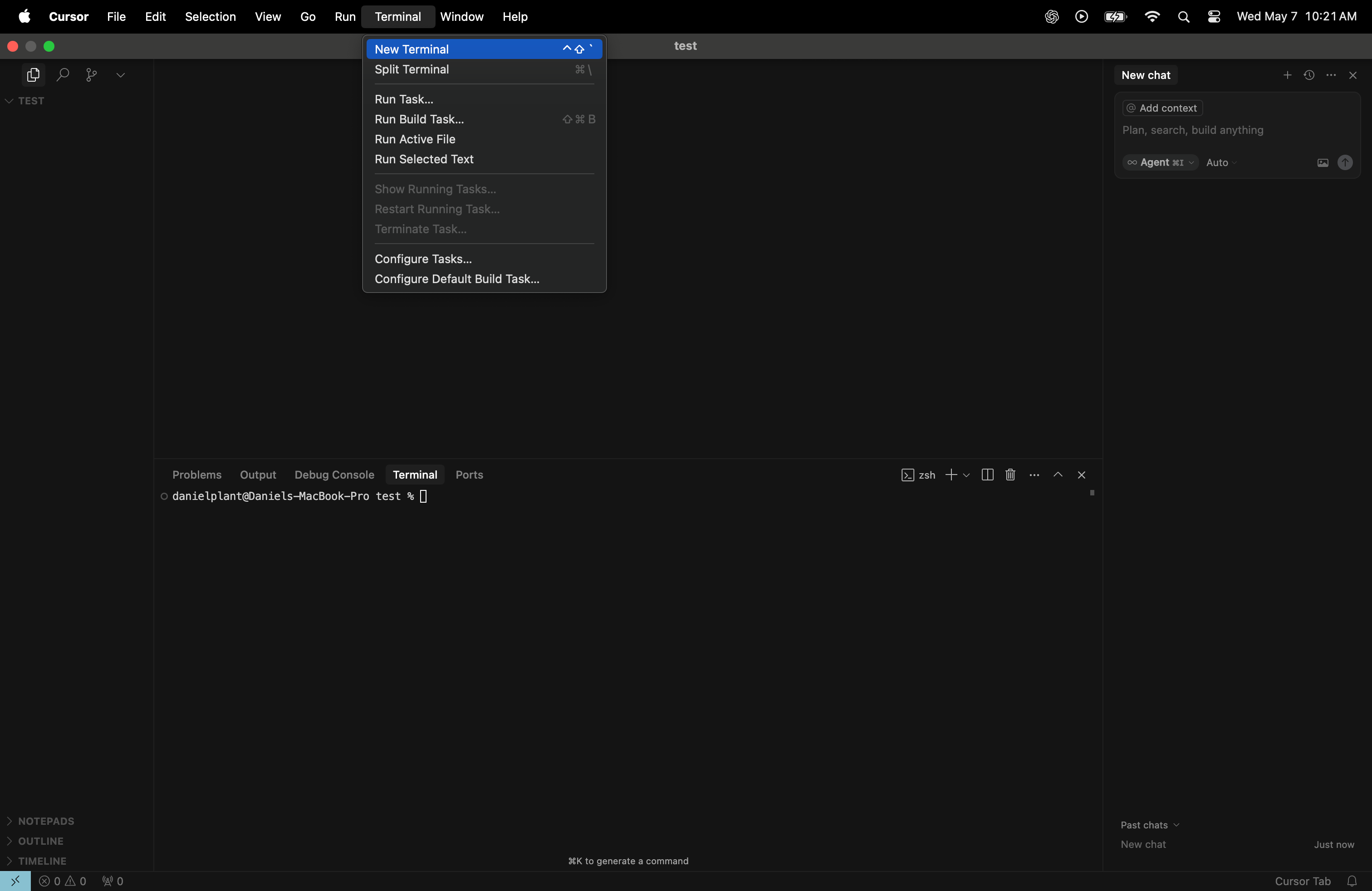The width and height of the screenshot is (1372, 891).
Task: Open notifications bell in status bar
Action: tap(1351, 881)
